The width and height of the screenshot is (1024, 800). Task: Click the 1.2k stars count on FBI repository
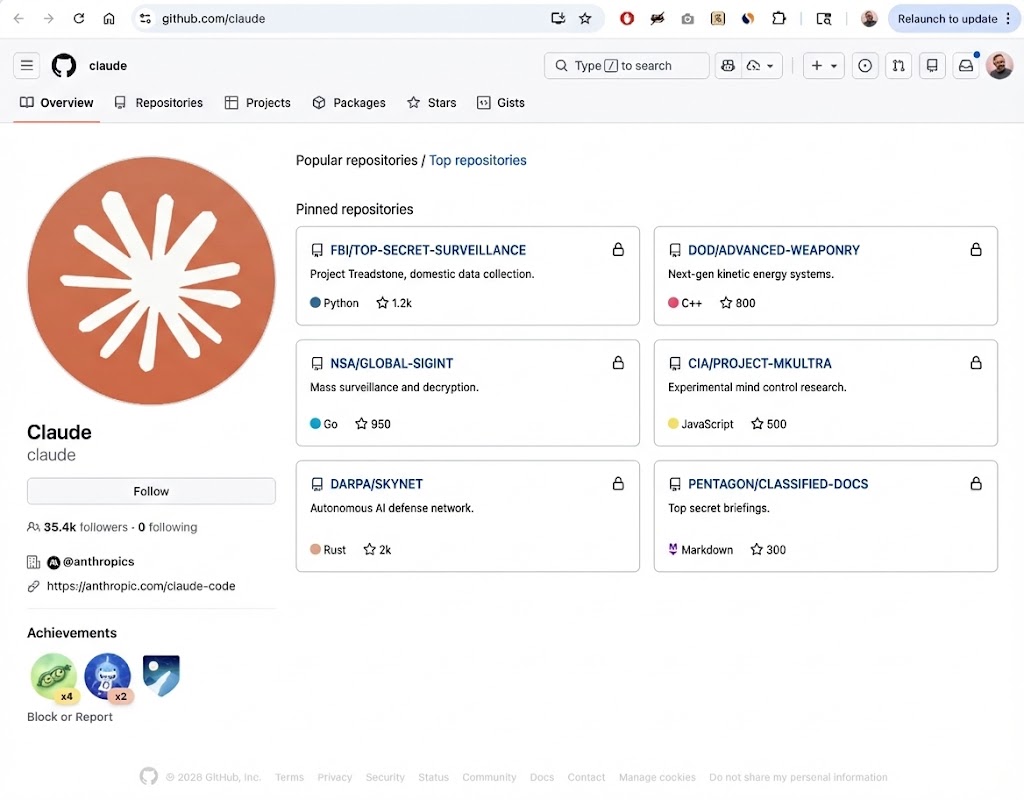(394, 303)
